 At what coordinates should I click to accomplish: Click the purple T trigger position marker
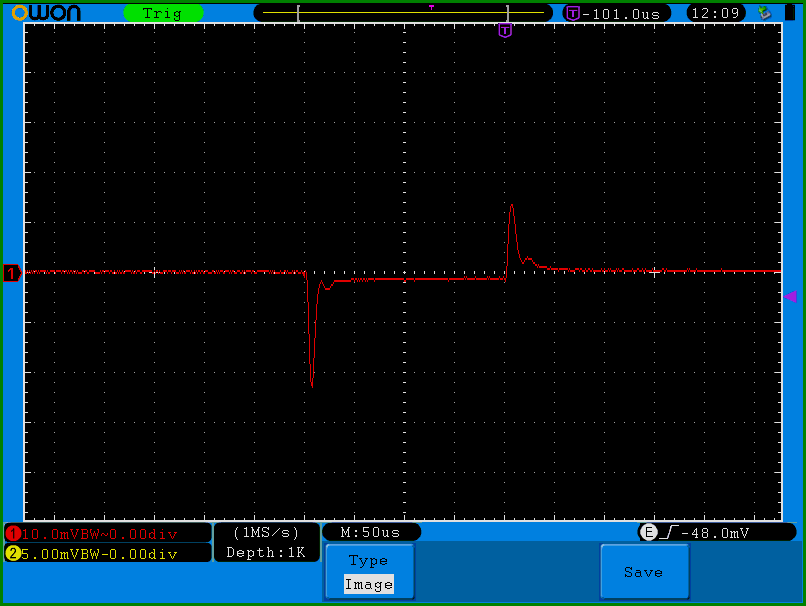505,31
